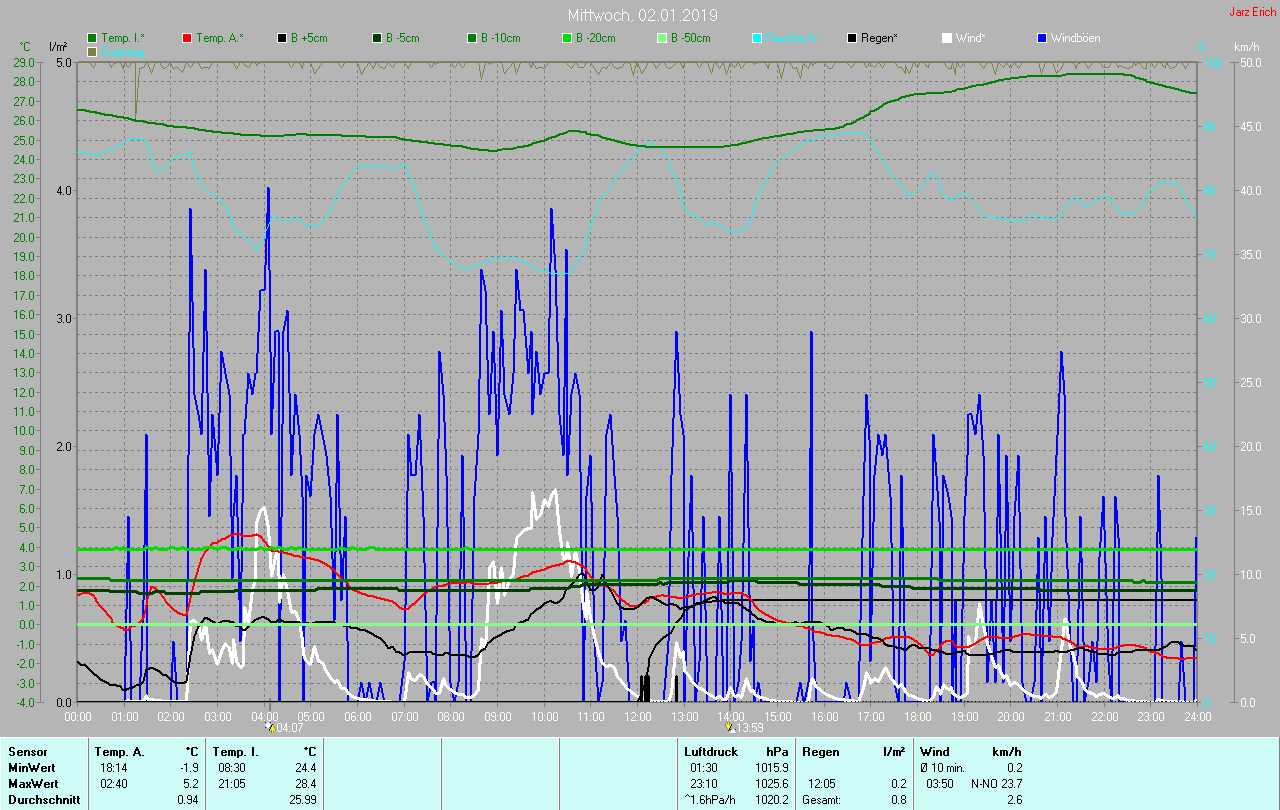Select the Temp. A. table header
This screenshot has height=810, width=1280.
(x=119, y=751)
